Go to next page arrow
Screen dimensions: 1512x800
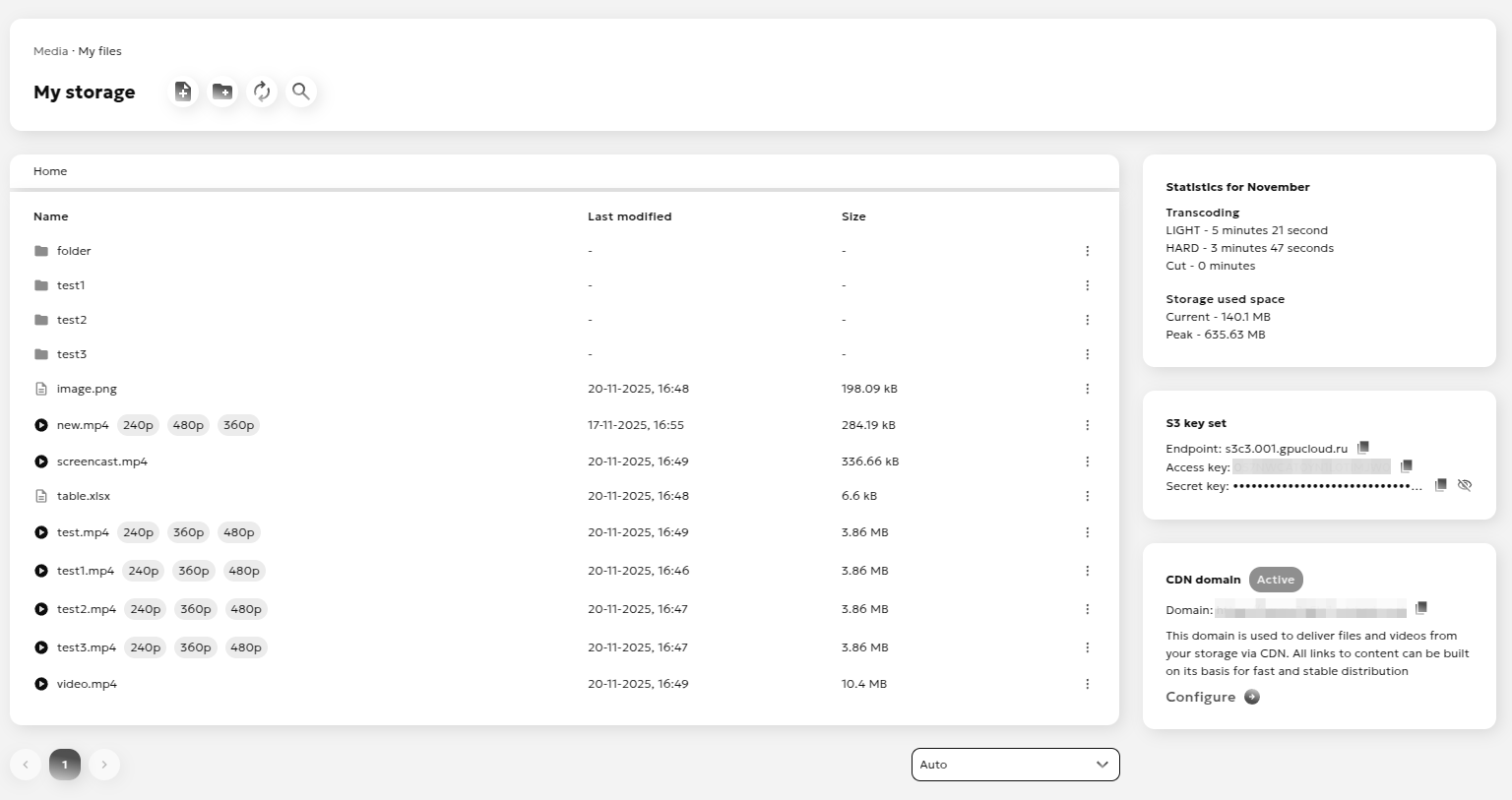click(104, 765)
